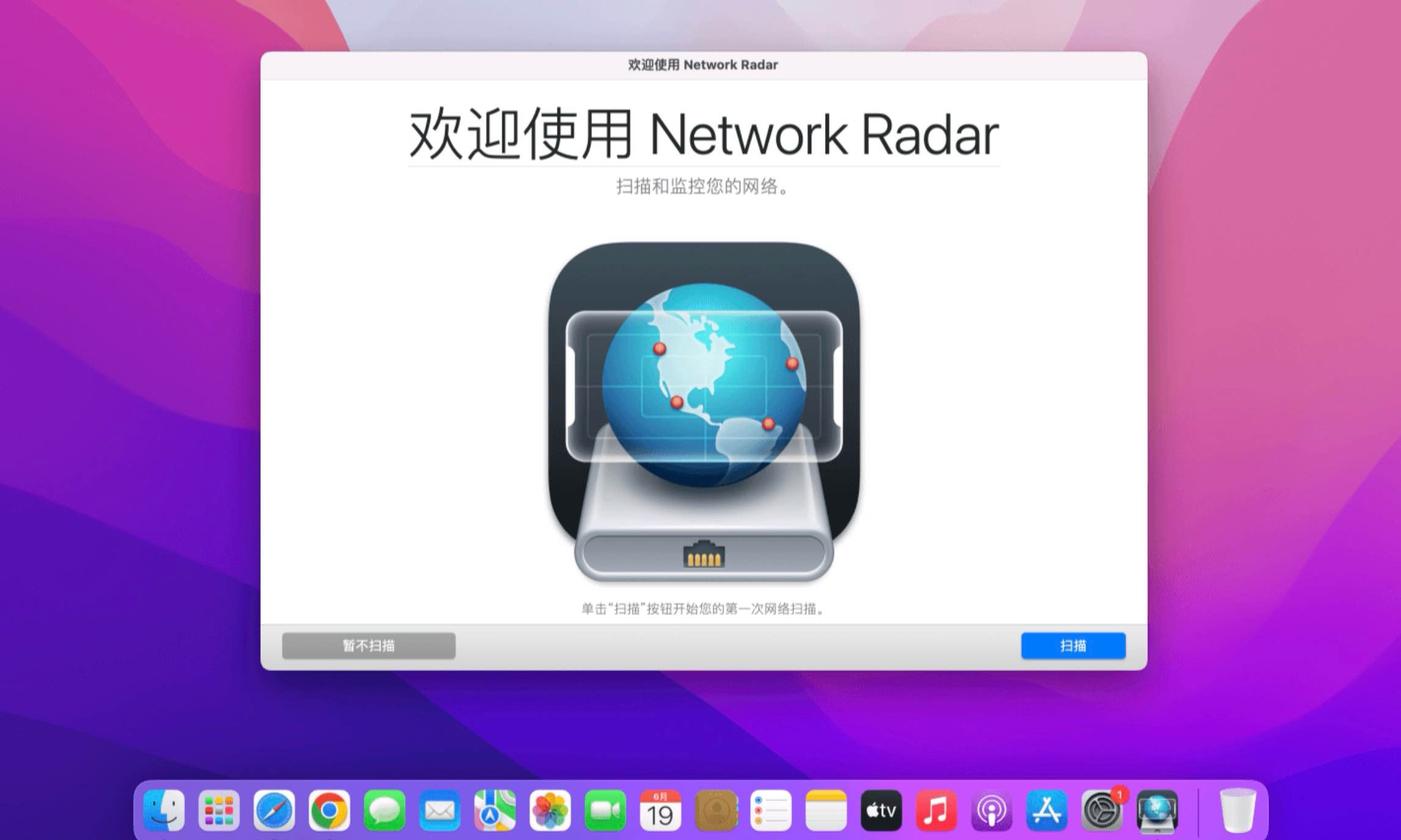Open Podcasts from the Dock
1401x840 pixels.
[992, 810]
